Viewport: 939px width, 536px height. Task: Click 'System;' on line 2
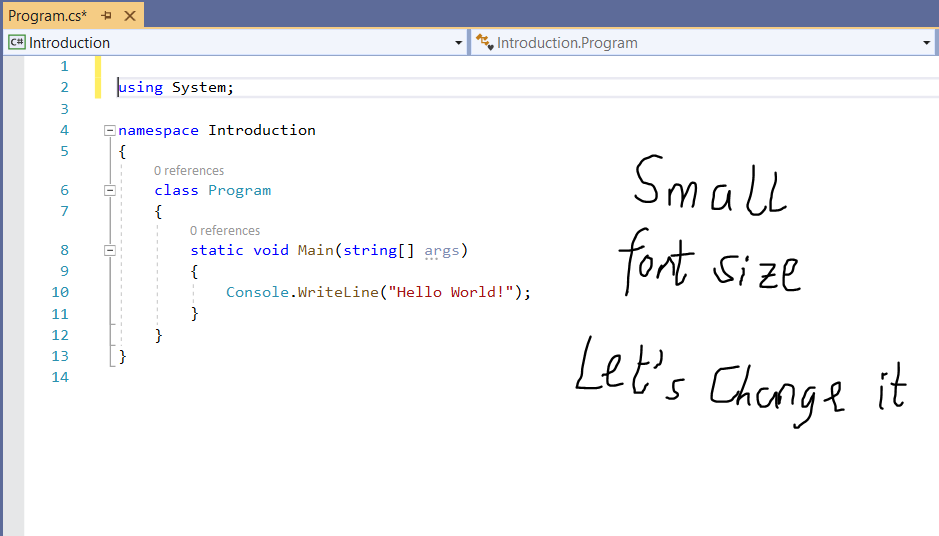tap(203, 87)
